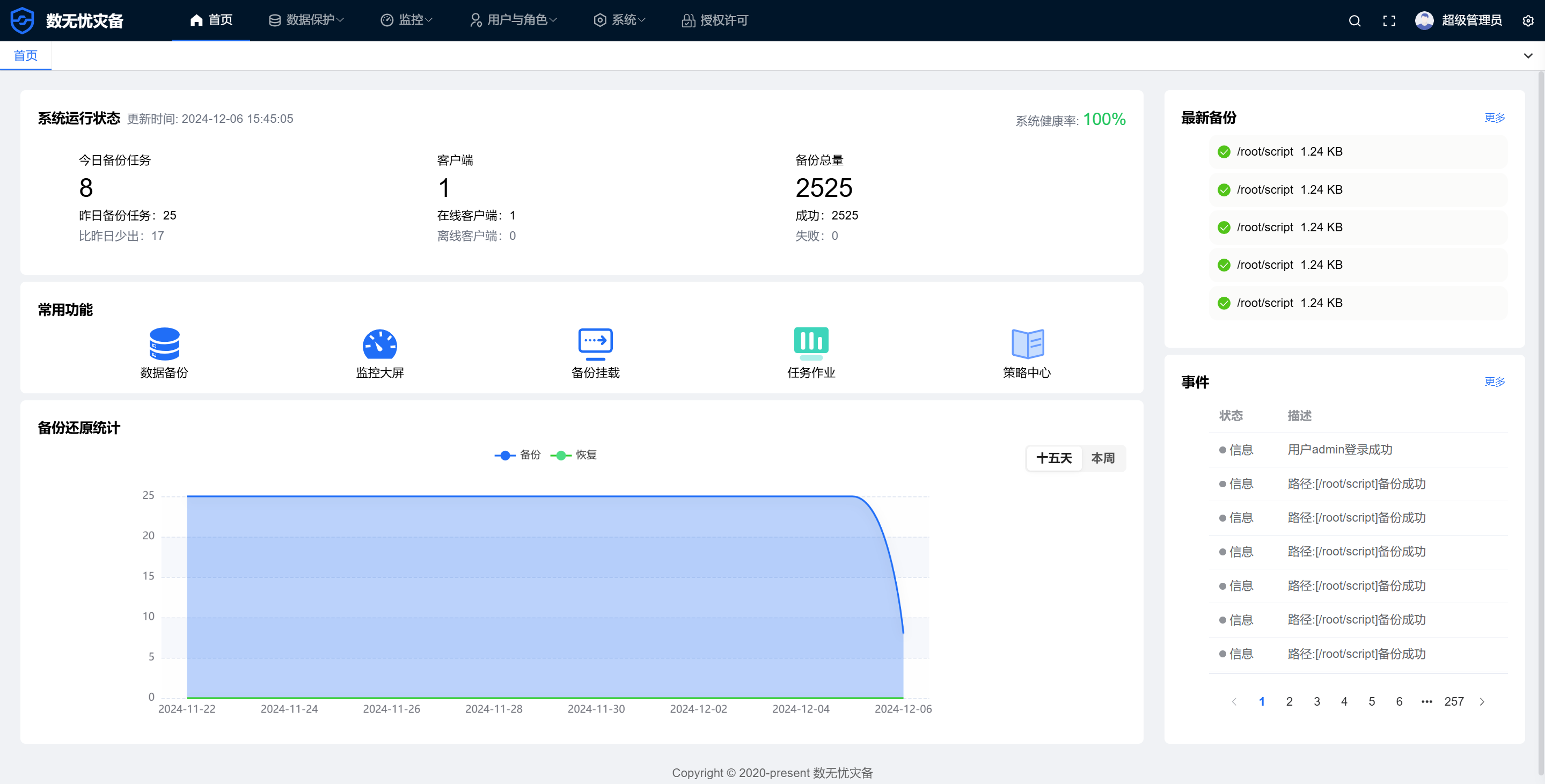1545x784 pixels.
Task: Click the 昨日备份任务：25 text
Action: tap(128, 215)
